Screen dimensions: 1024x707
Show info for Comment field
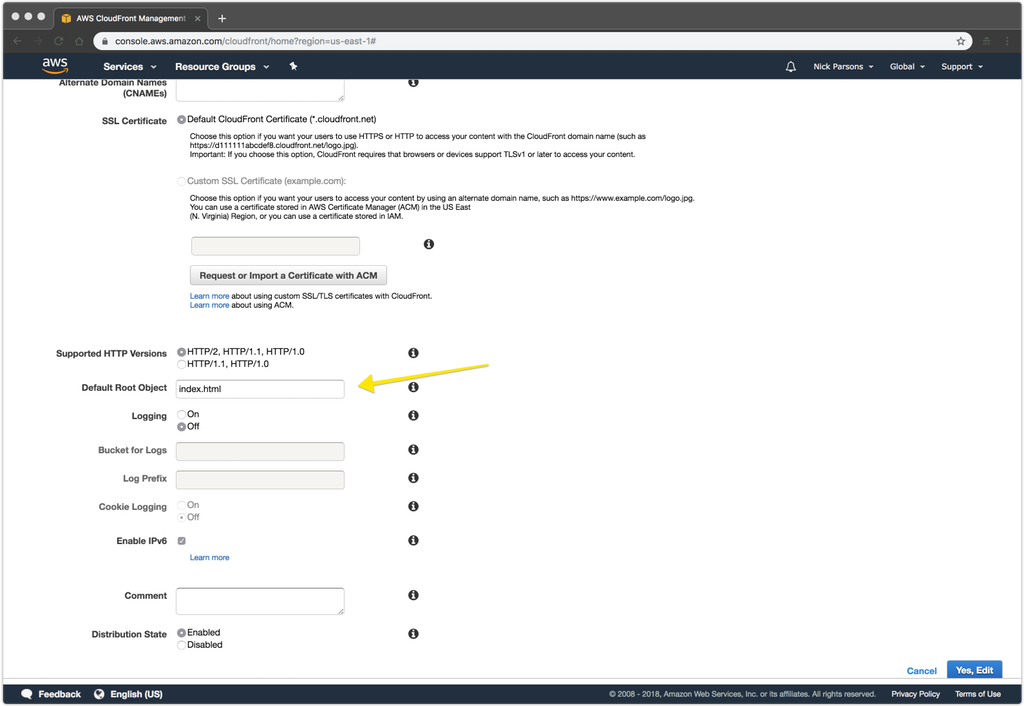click(x=413, y=595)
